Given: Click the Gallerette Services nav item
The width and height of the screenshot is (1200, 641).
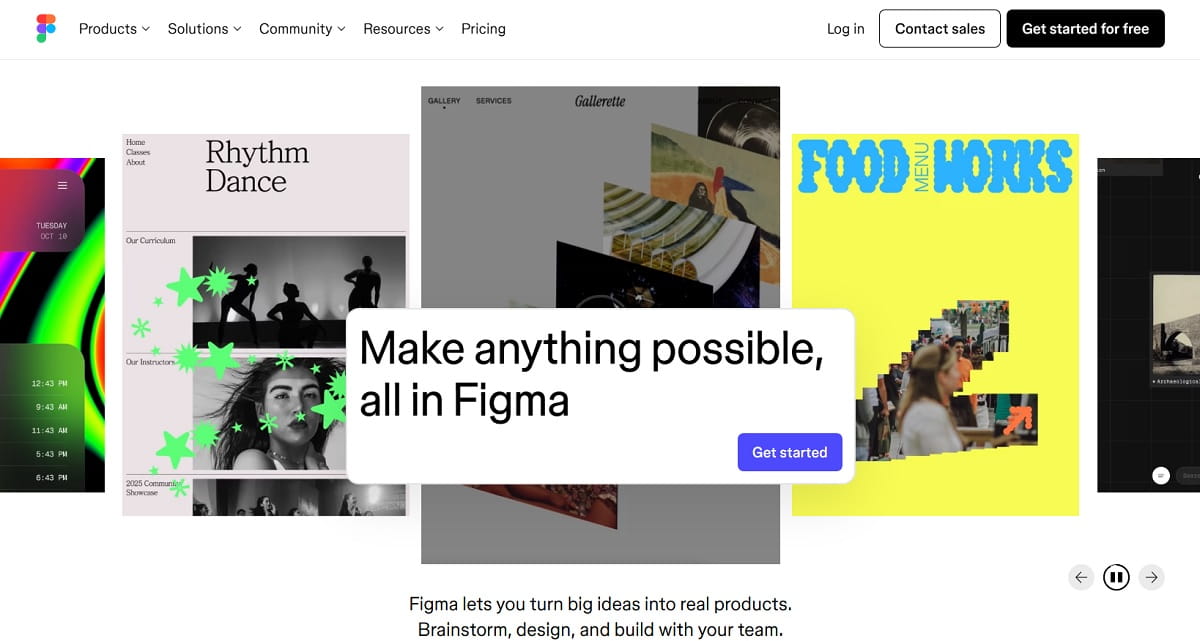Looking at the screenshot, I should 493,101.
